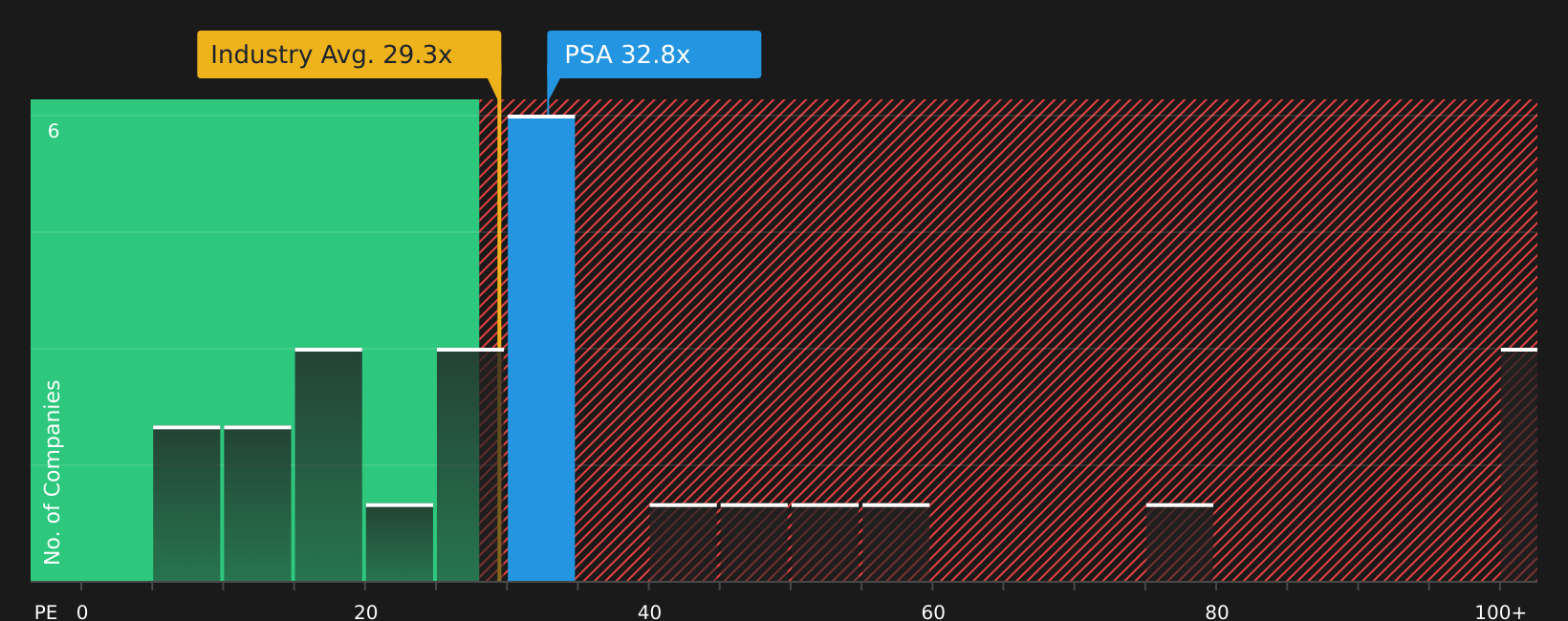1568x621 pixels.
Task: Click the histogram bar for PE 40-45
Action: click(x=683, y=543)
